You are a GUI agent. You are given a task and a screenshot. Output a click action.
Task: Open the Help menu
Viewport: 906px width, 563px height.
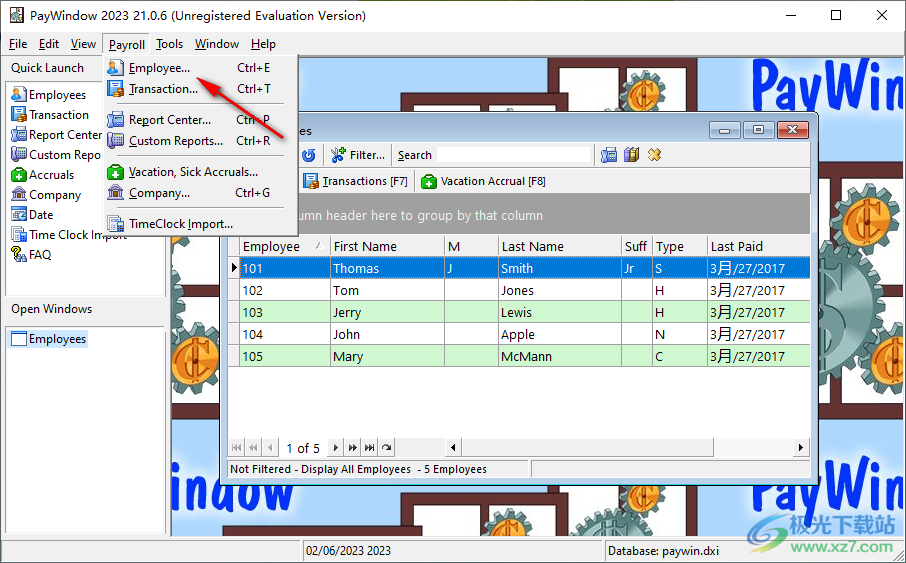[x=263, y=44]
